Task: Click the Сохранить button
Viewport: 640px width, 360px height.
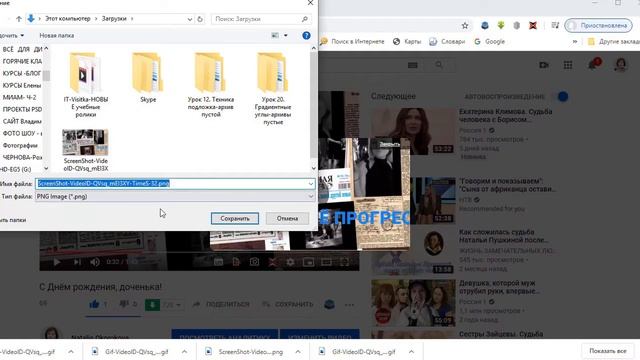Action: pos(235,218)
